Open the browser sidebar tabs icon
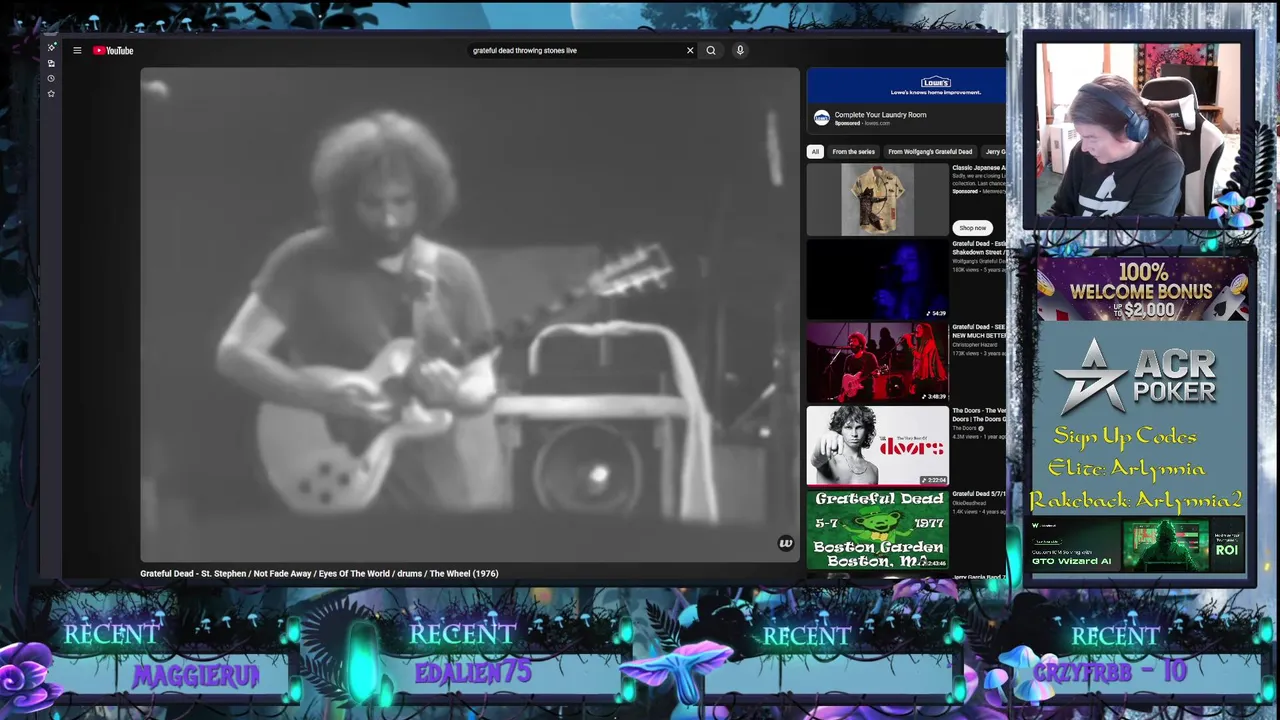1280x720 pixels. [x=51, y=63]
